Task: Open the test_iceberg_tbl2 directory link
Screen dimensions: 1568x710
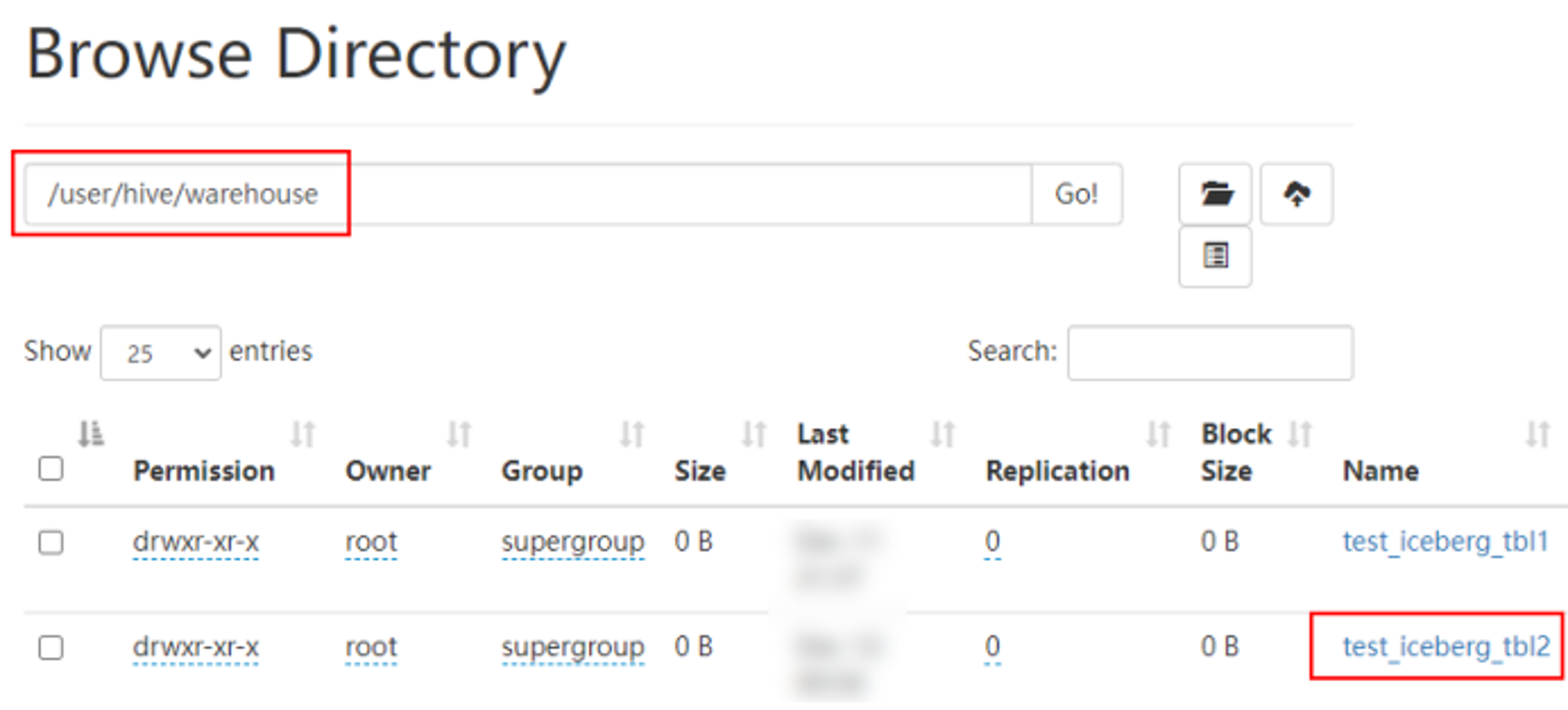Action: [x=1446, y=646]
